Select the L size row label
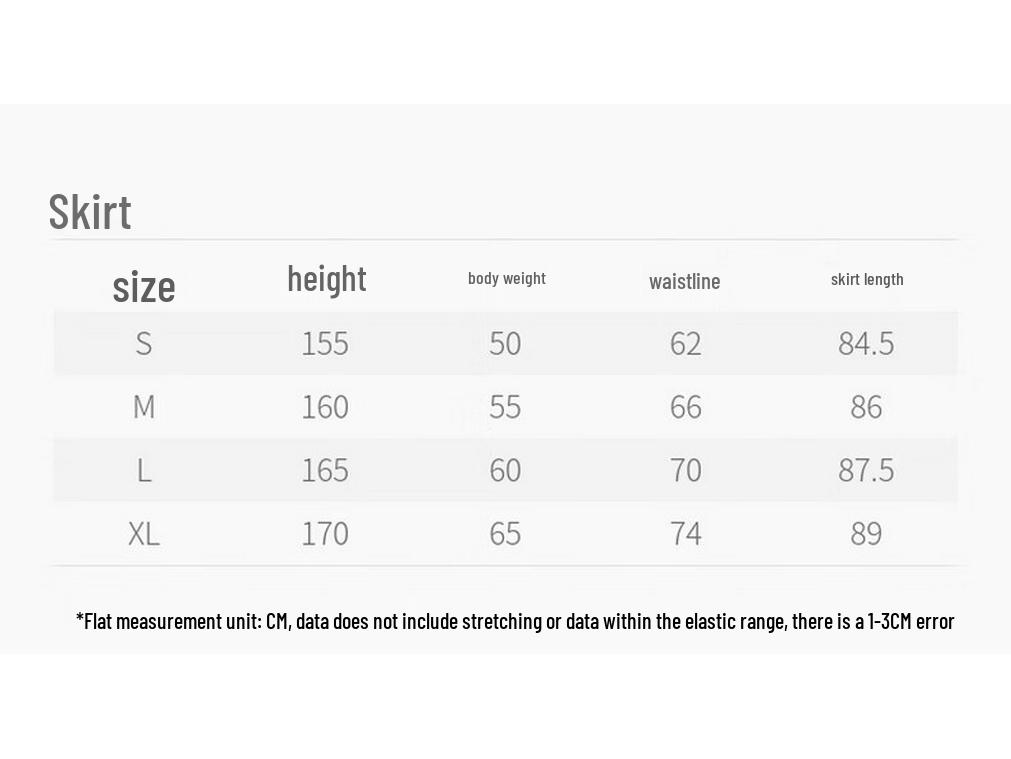This screenshot has height=759, width=1011. click(144, 470)
